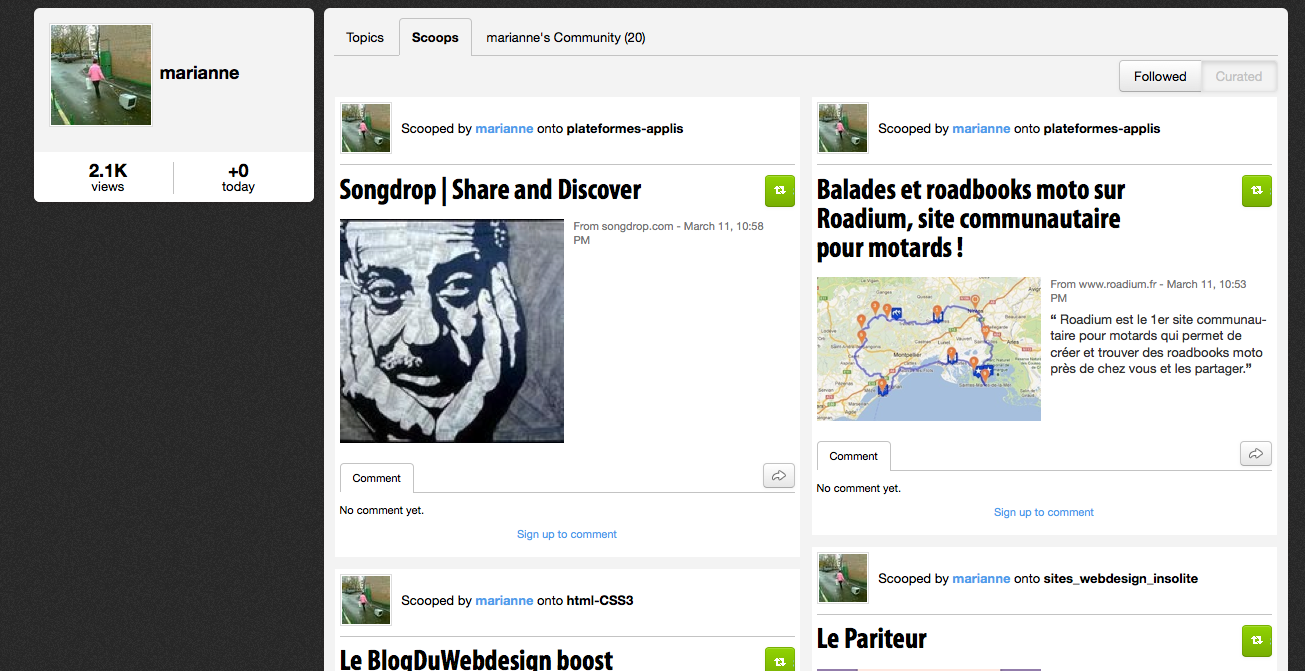The width and height of the screenshot is (1305, 671).
Task: Click Sign up to comment under the Roadium post
Action: pyautogui.click(x=1044, y=512)
